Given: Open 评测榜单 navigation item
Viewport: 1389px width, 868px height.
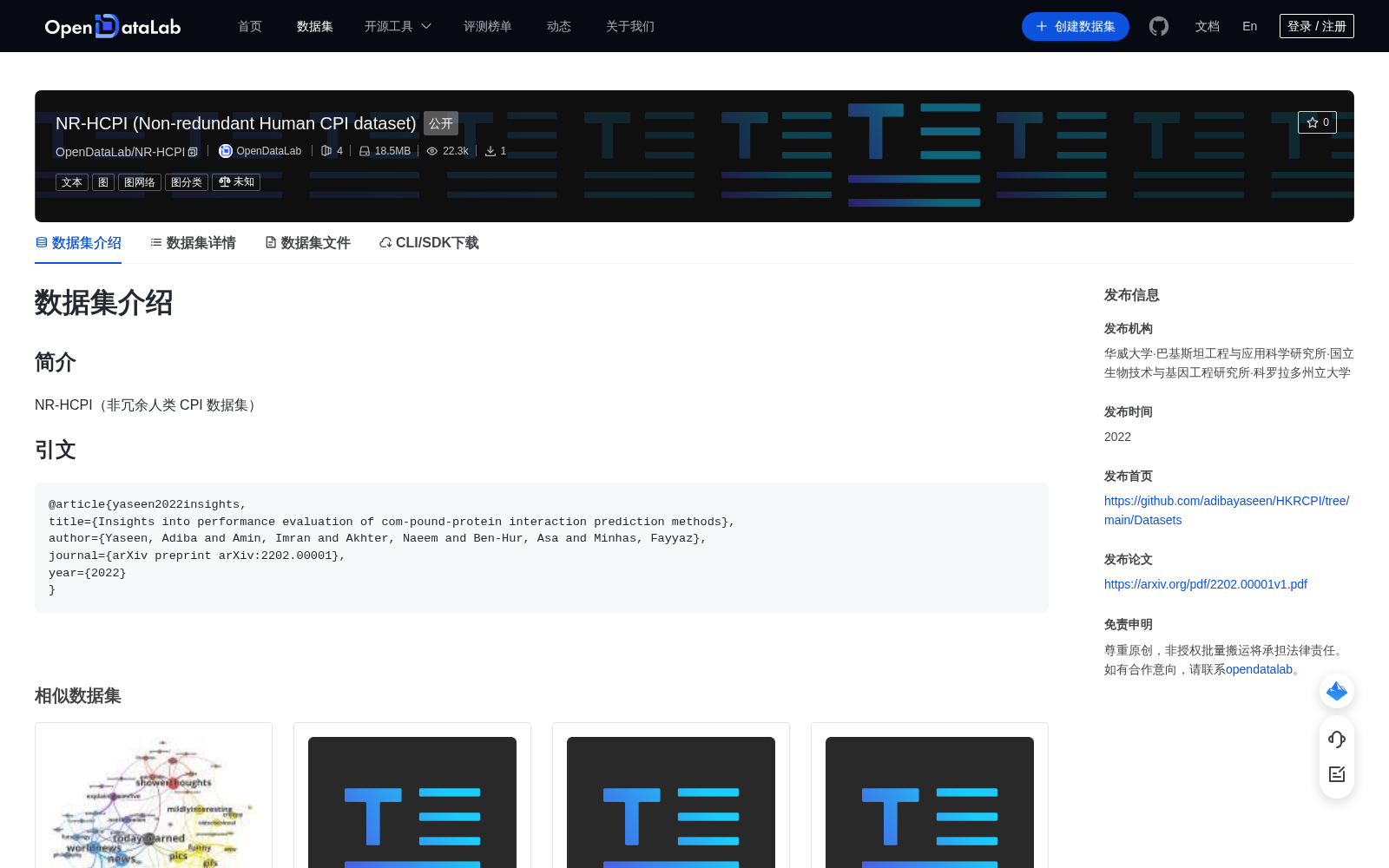Looking at the screenshot, I should point(488,26).
